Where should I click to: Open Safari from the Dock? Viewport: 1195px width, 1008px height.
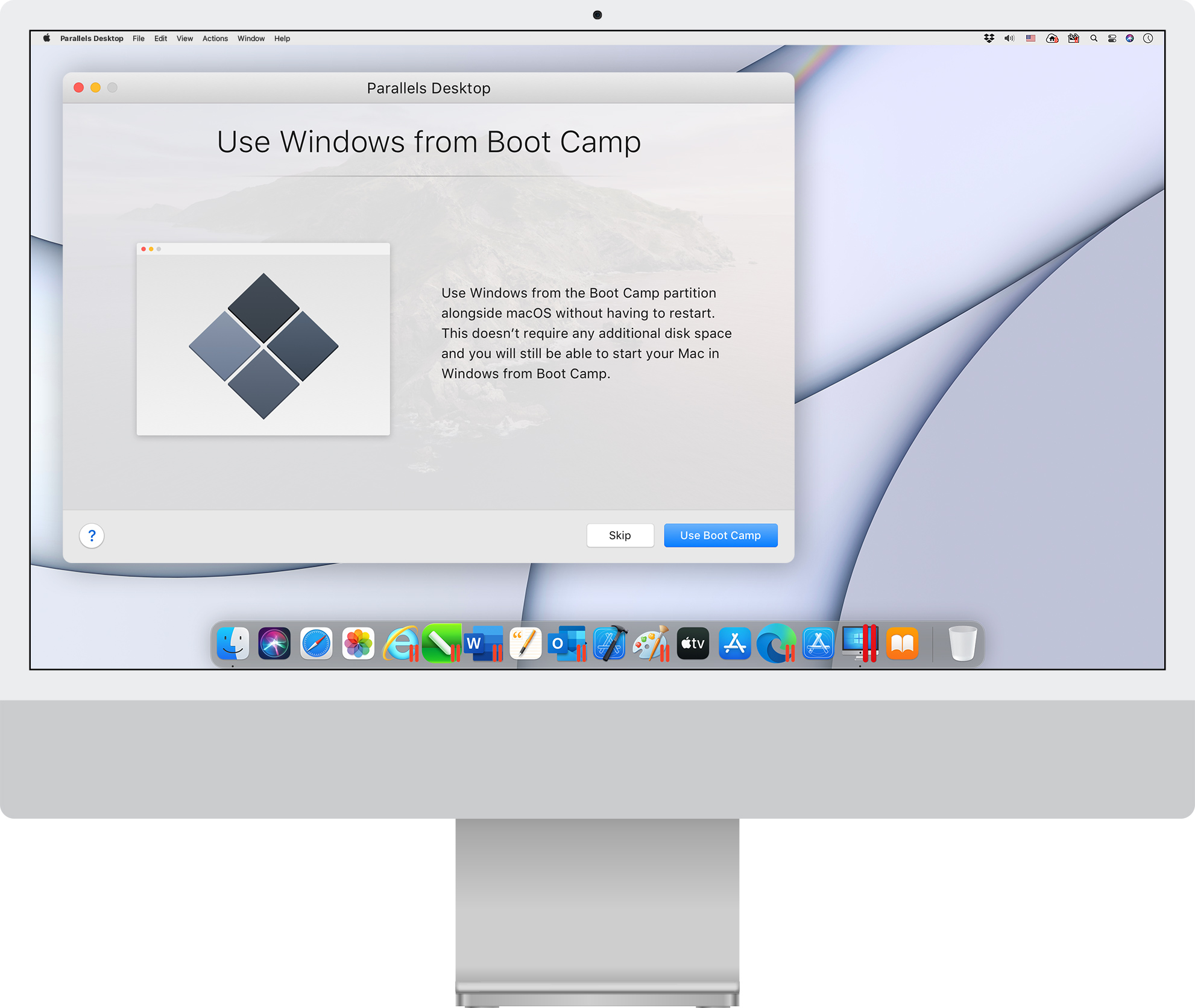coord(317,643)
